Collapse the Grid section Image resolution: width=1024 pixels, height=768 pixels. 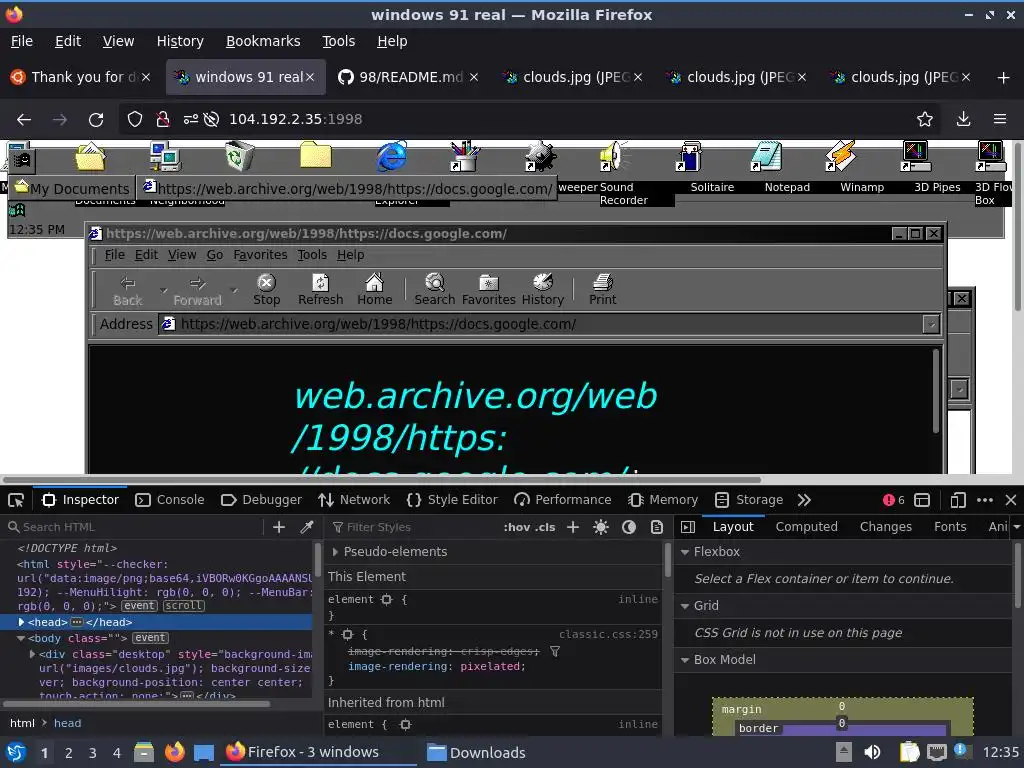(x=685, y=606)
